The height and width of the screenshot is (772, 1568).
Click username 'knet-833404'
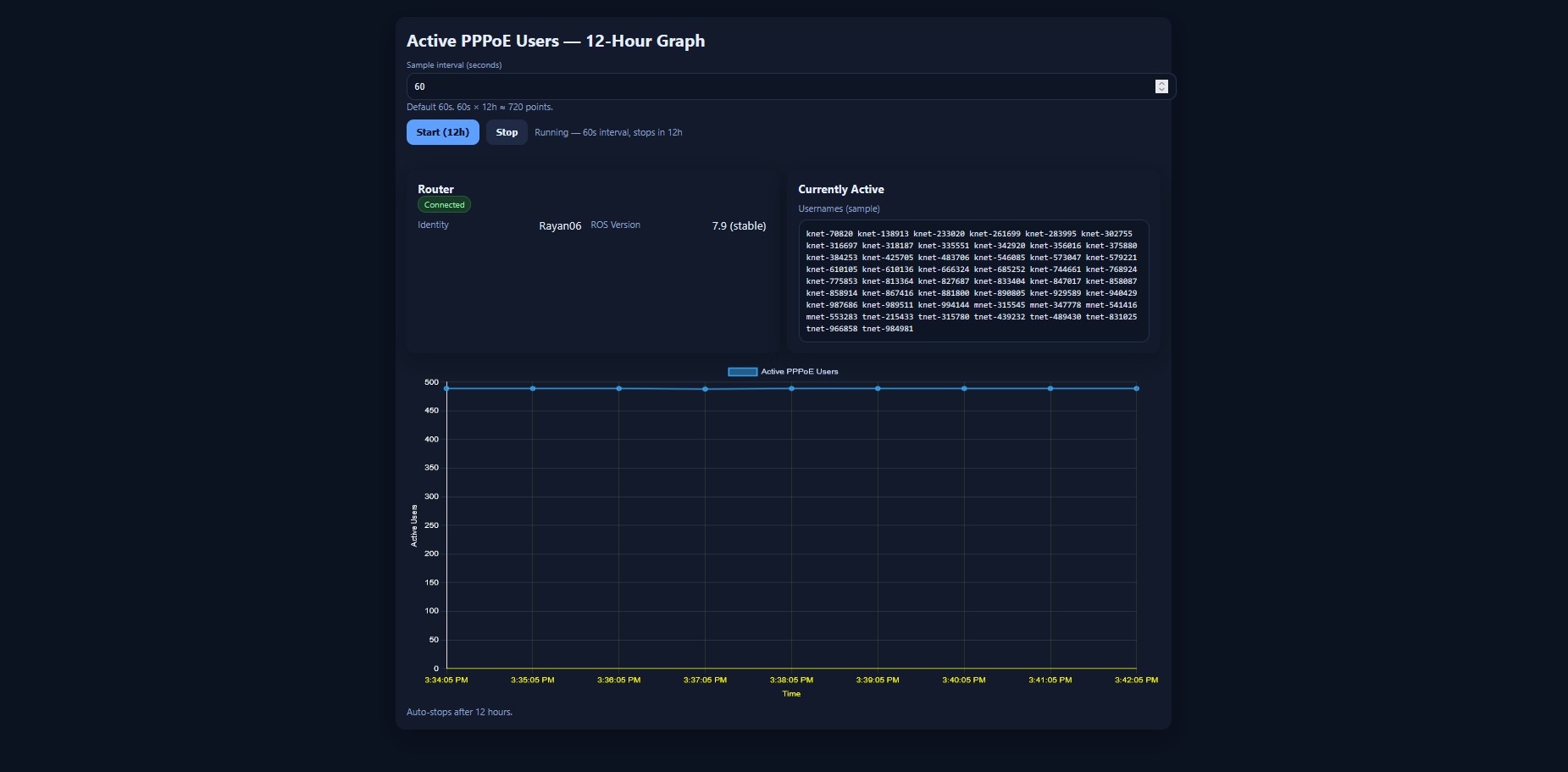point(1000,281)
